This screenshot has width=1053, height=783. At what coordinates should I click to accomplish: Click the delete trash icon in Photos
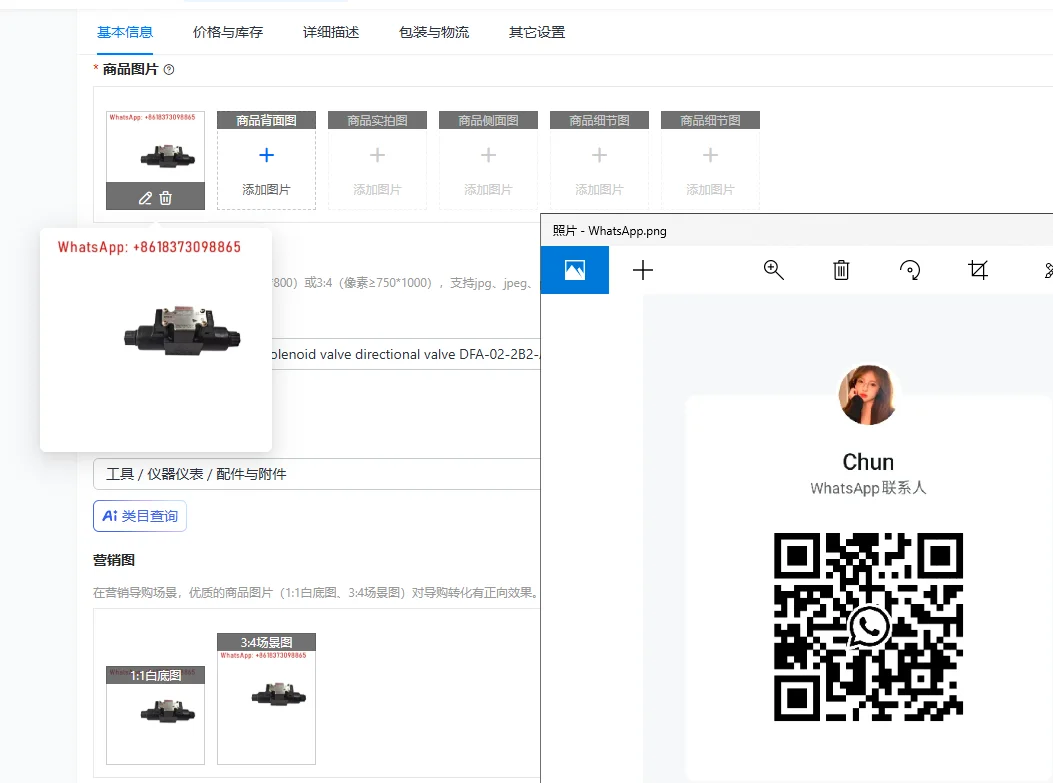pos(841,270)
